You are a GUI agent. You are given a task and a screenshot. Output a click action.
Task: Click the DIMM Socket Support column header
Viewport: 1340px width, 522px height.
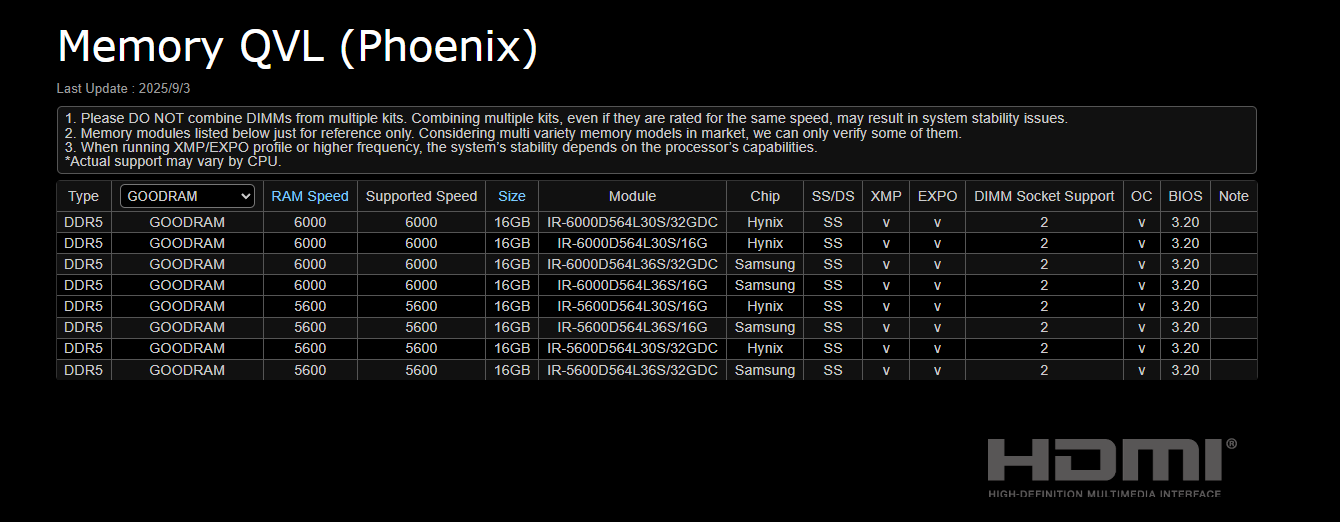click(1044, 196)
